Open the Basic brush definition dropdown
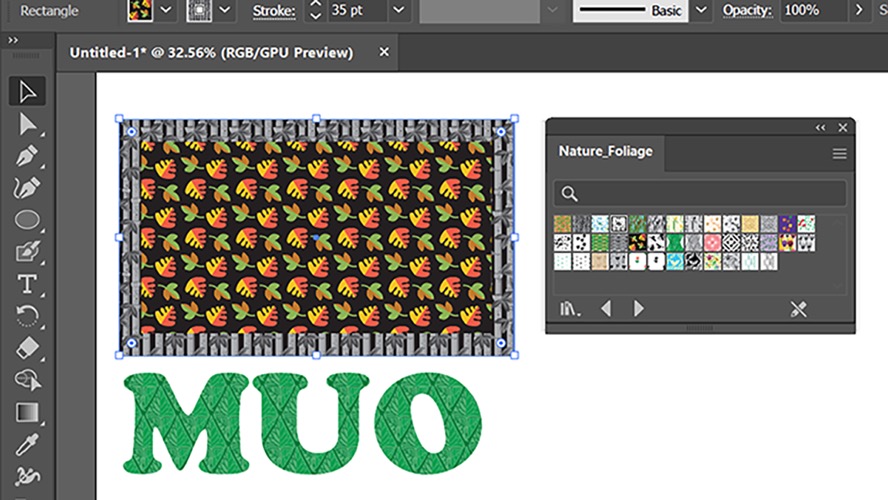This screenshot has width=888, height=500. pyautogui.click(x=701, y=10)
